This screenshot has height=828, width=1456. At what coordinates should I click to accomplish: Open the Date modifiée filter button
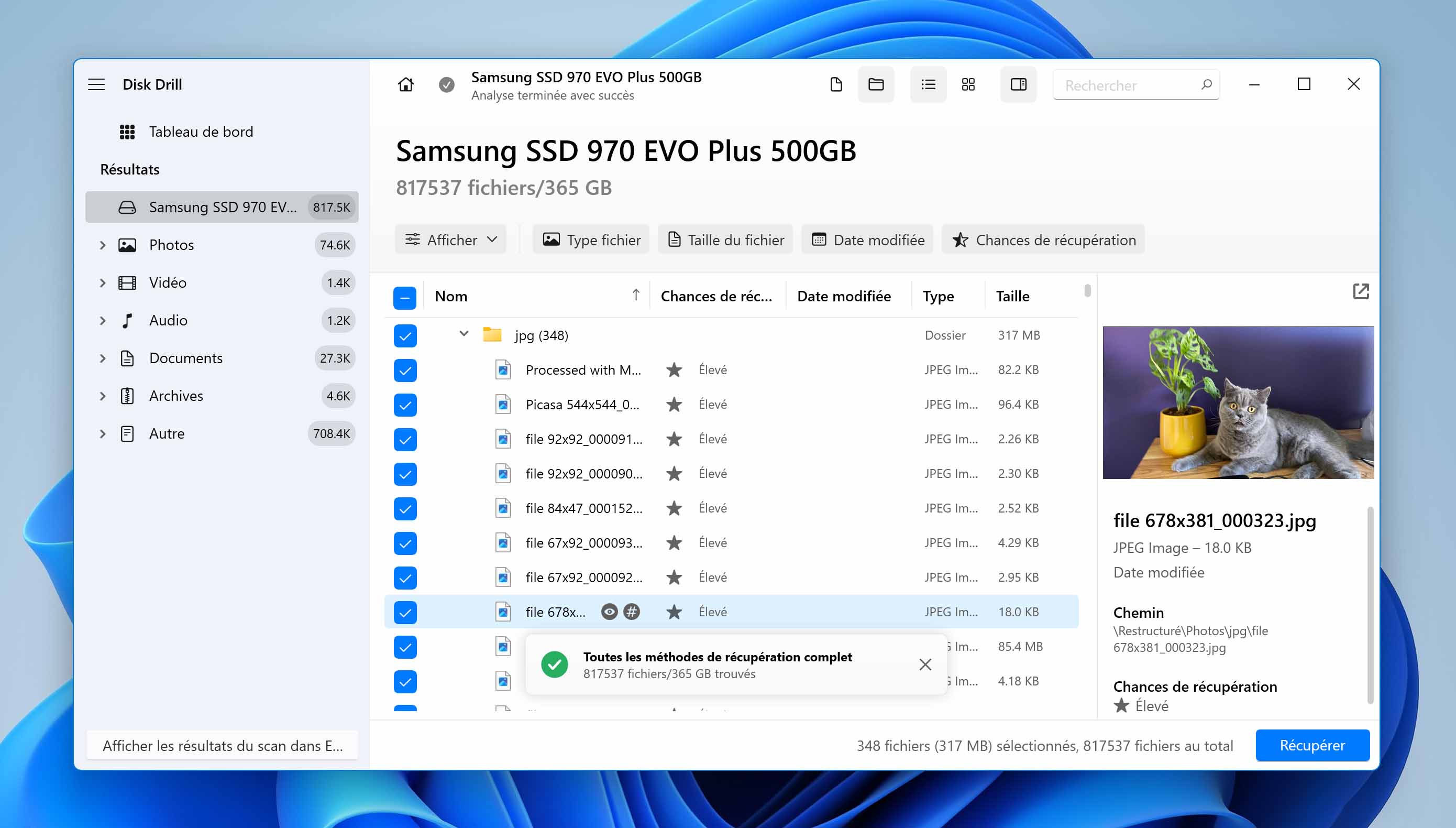coord(867,240)
